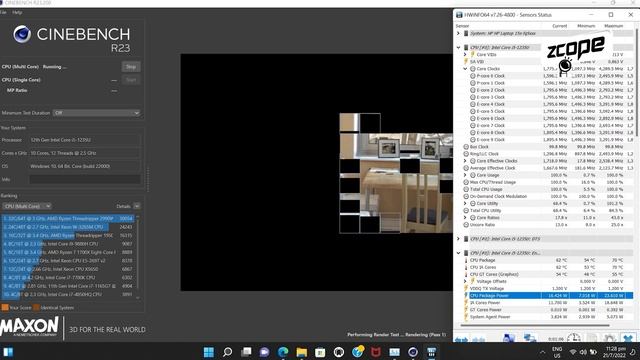Viewport: 640px width, 360px height.
Task: Select the Intel Xeon CPU E5-2697 v2 row
Action: 68,260
